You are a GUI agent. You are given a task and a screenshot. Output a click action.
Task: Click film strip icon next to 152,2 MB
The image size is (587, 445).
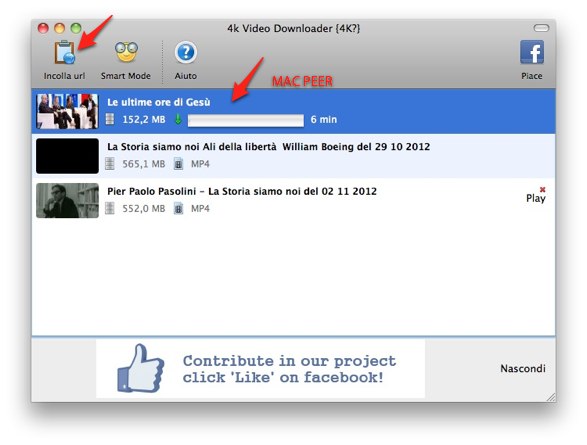[110, 119]
